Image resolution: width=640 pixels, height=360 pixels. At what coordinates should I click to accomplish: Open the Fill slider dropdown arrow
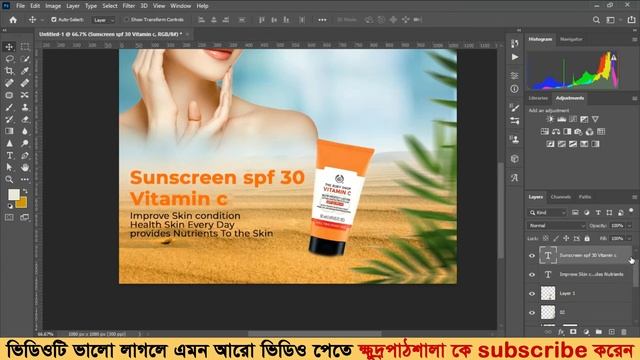tap(629, 238)
